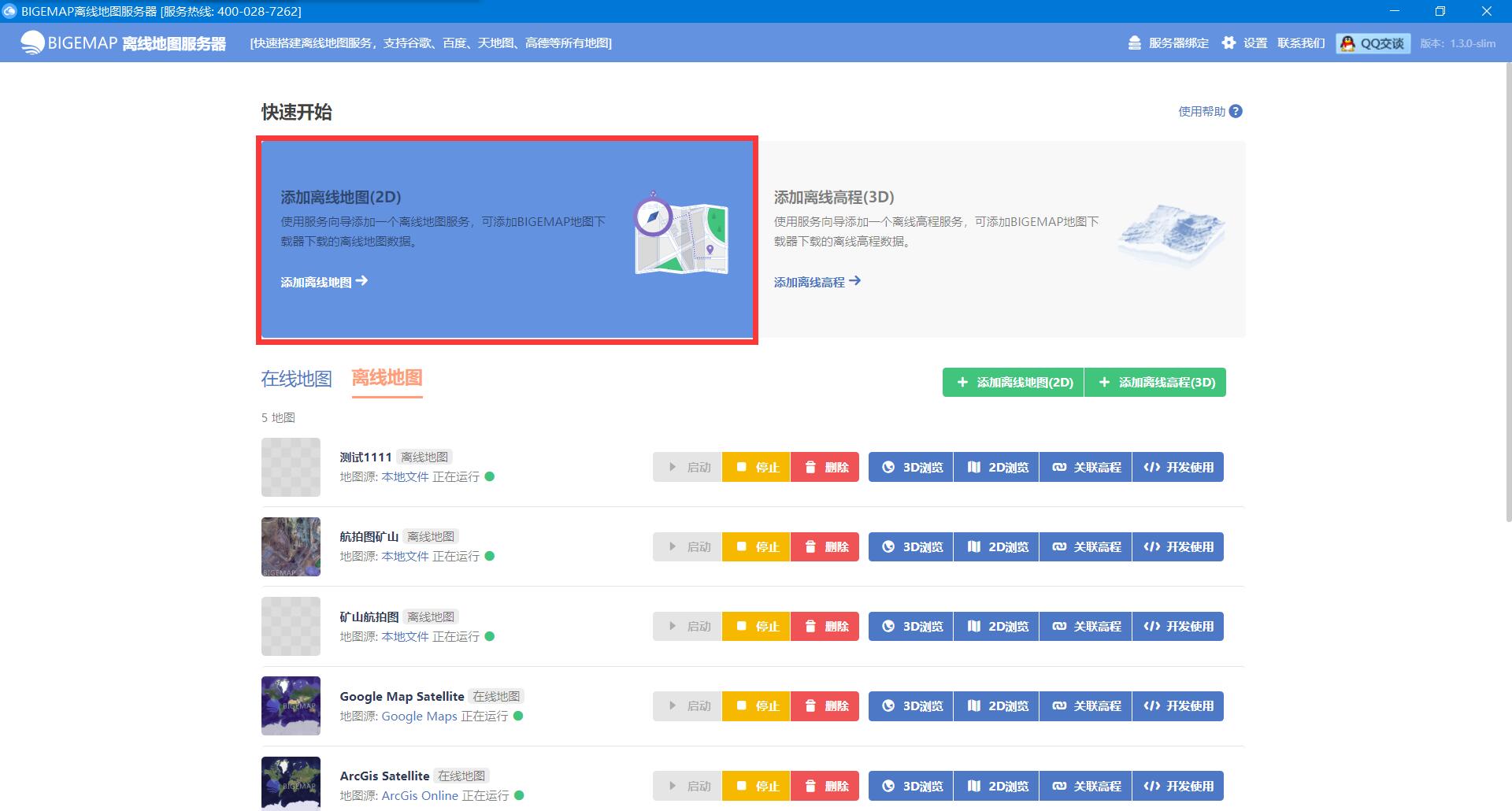The image size is (1512, 811).
Task: Open 3D浏览 for Google Map Satellite
Action: tap(911, 706)
